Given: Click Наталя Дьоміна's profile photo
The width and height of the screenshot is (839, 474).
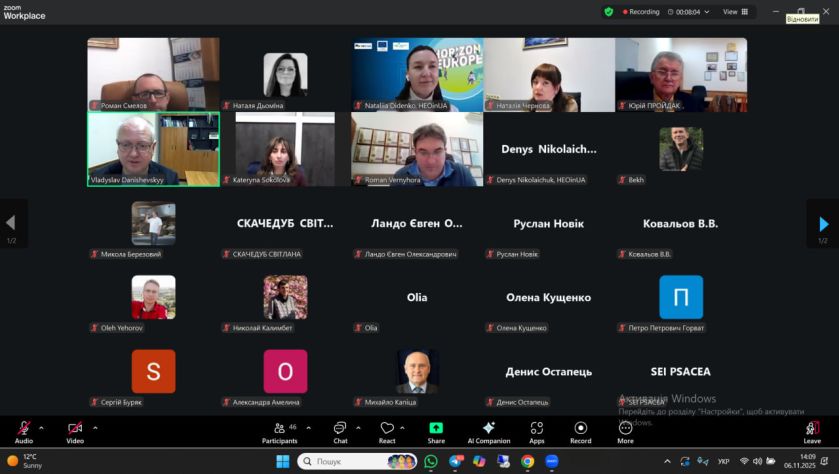Looking at the screenshot, I should tap(285, 74).
